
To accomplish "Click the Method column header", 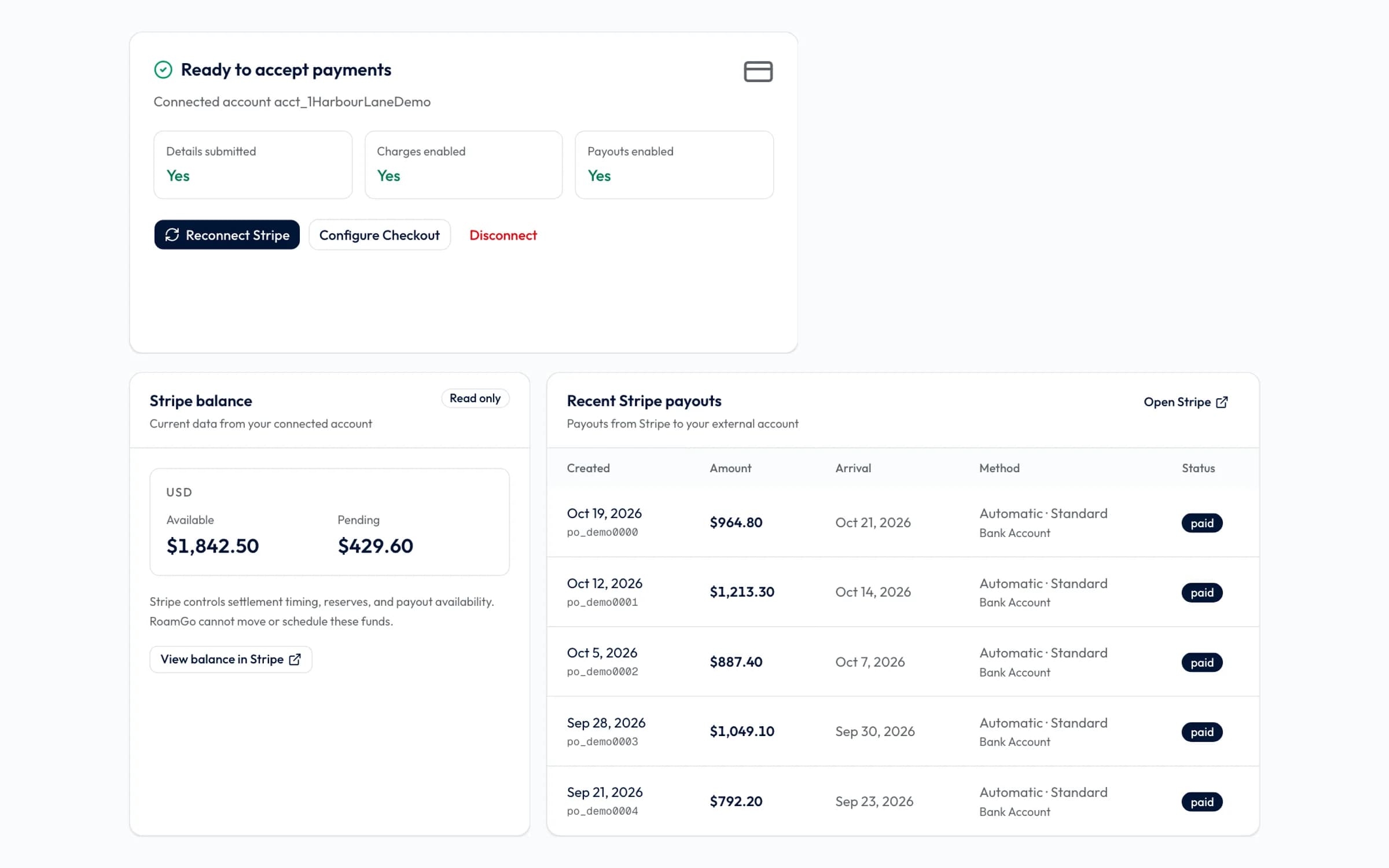I will pyautogui.click(x=1000, y=468).
